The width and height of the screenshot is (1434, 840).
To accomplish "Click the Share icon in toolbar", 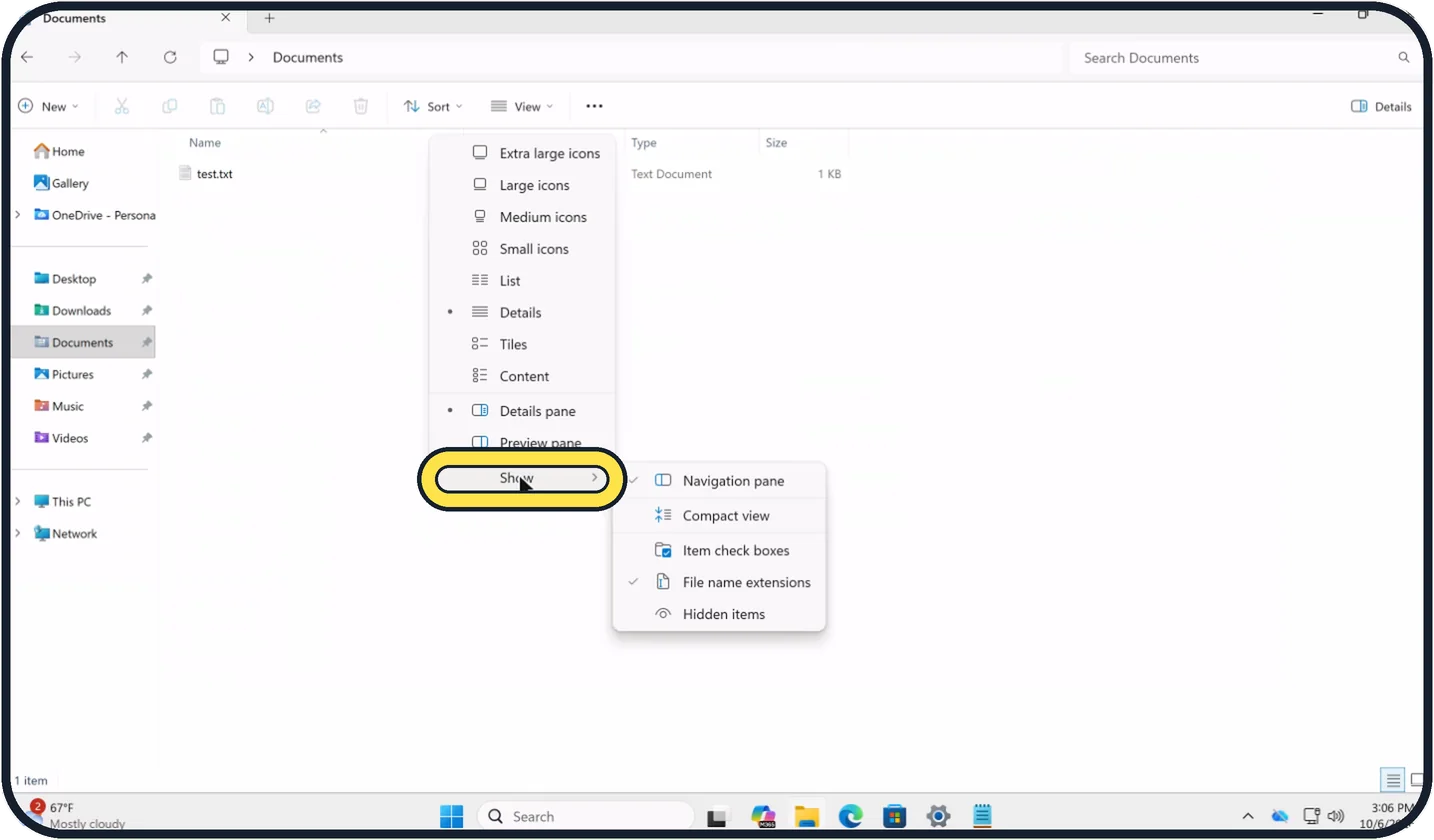I will (313, 106).
